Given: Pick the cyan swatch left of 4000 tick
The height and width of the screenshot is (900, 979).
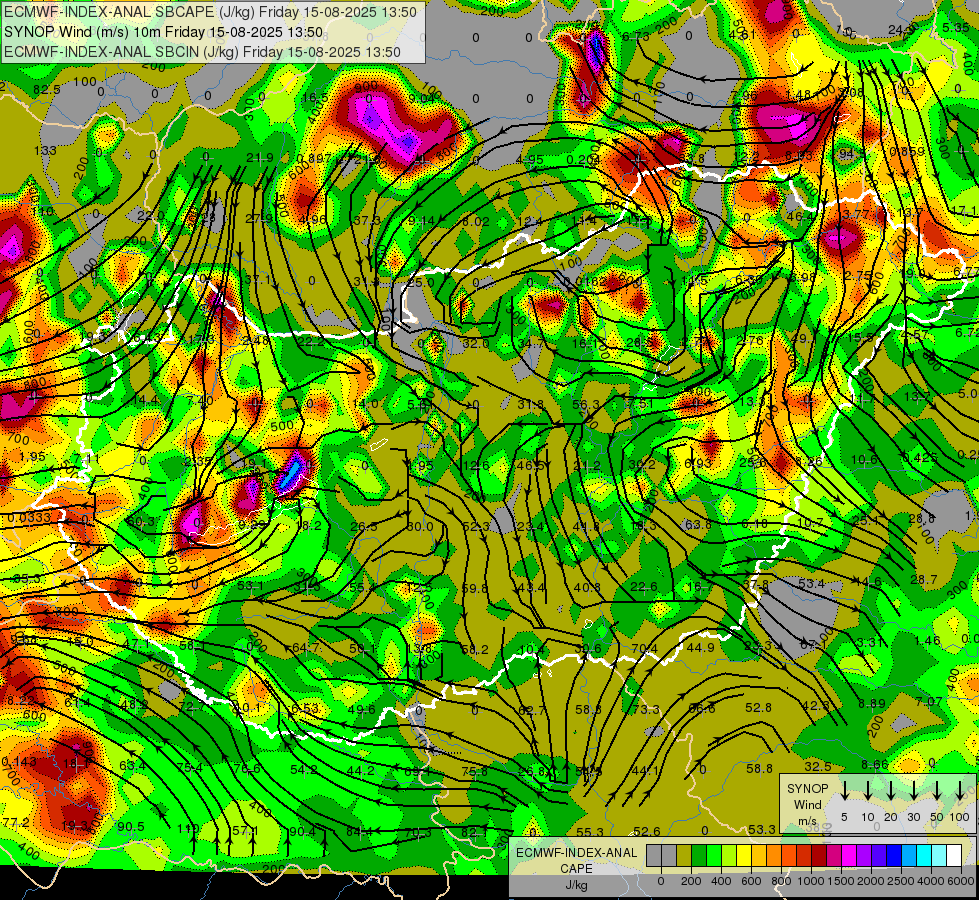Looking at the screenshot, I should point(924,855).
